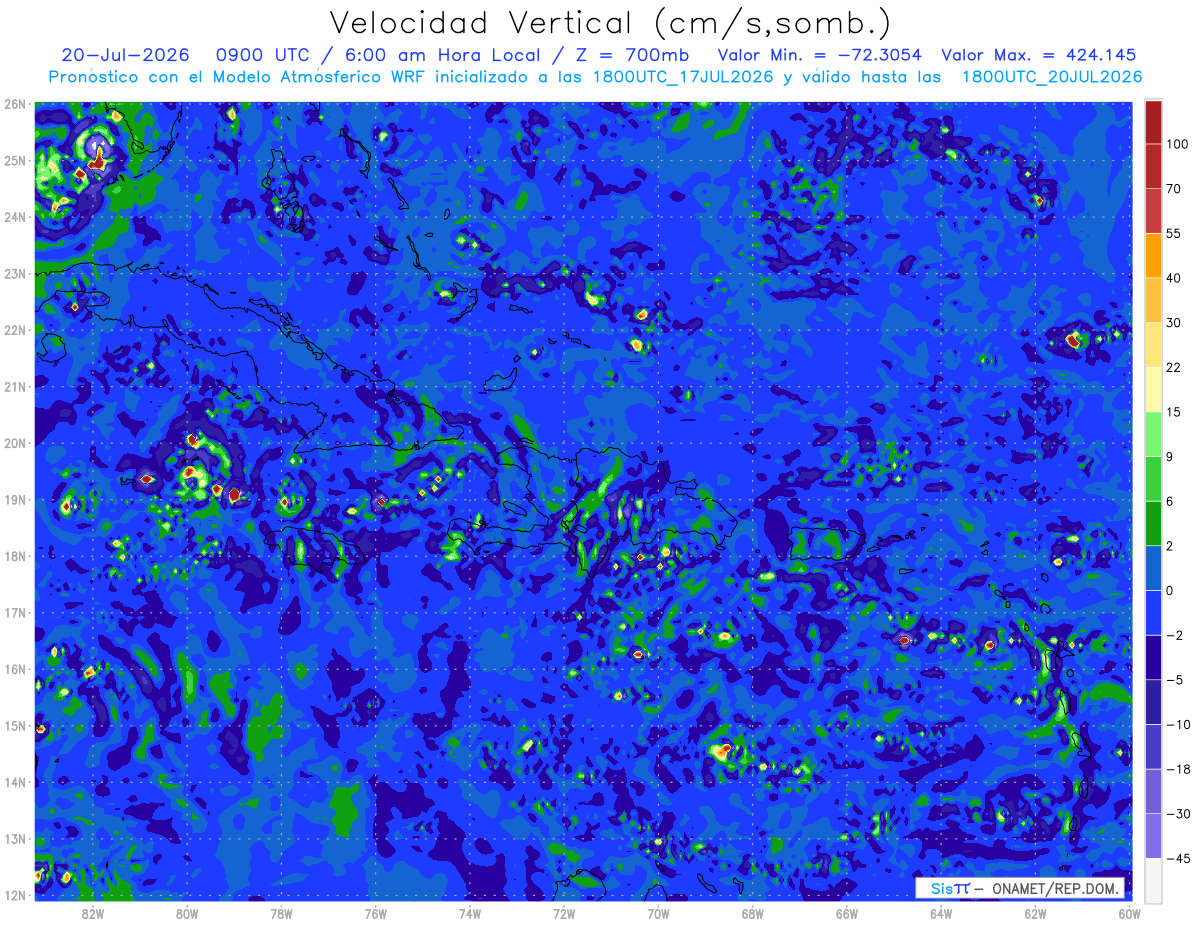Pick the pale yellow swatch between 15 and 22
The image size is (1200, 927).
[1153, 388]
